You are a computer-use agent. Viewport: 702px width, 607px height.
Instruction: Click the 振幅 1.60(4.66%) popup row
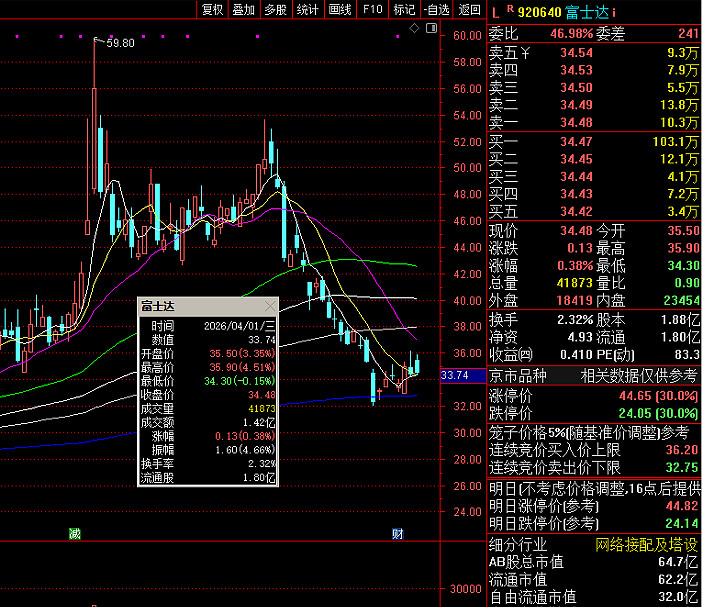tap(208, 450)
